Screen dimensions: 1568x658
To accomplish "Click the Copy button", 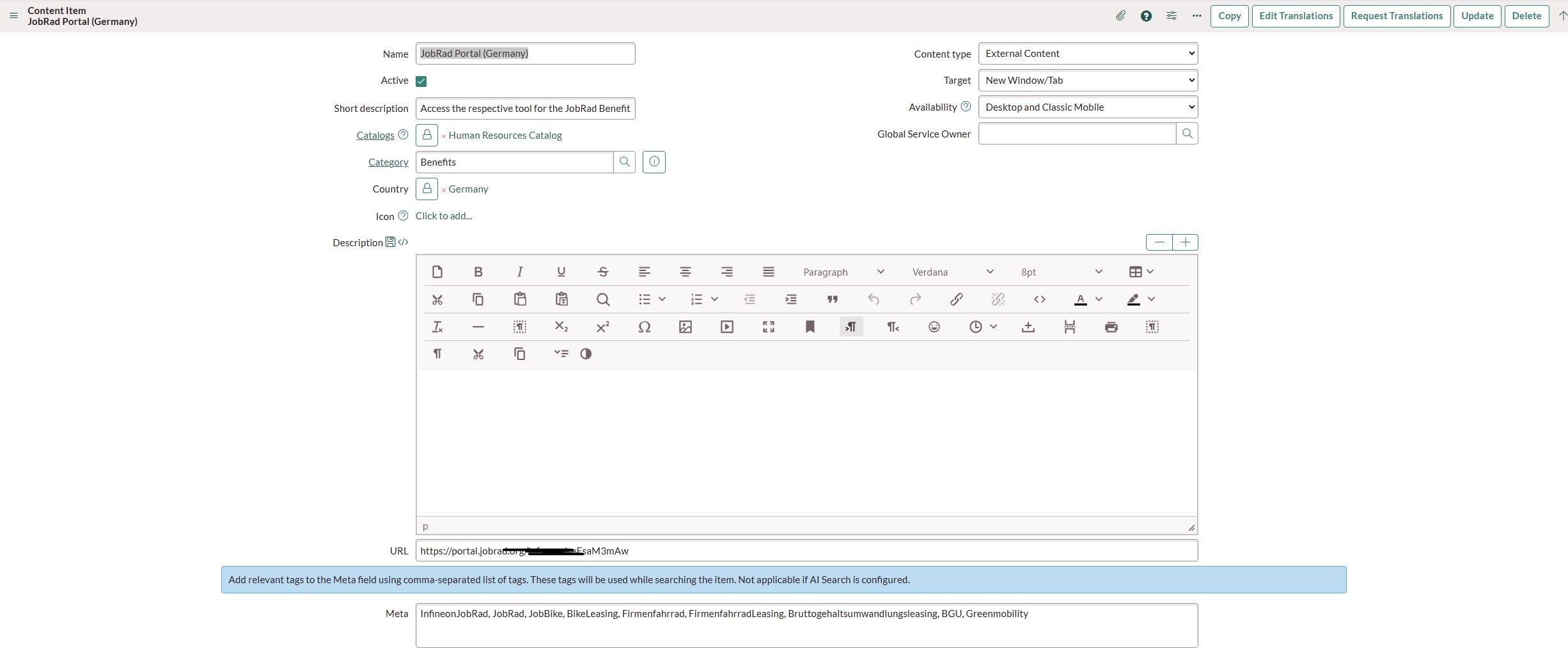I will click(1230, 16).
